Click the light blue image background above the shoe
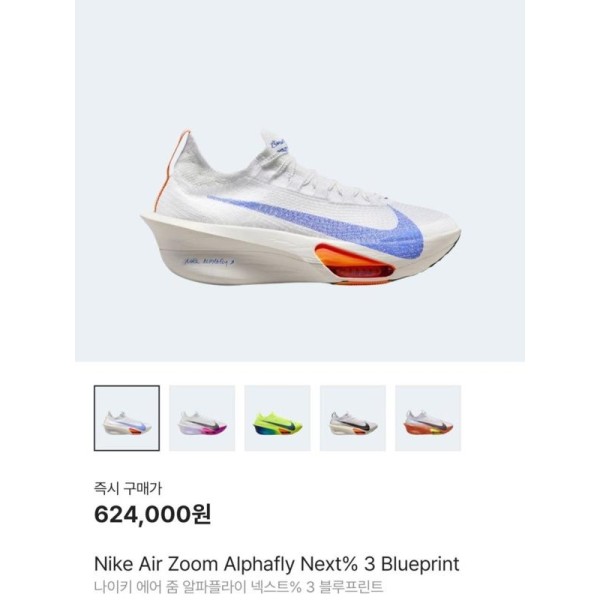The height and width of the screenshot is (600, 600). pyautogui.click(x=300, y=65)
